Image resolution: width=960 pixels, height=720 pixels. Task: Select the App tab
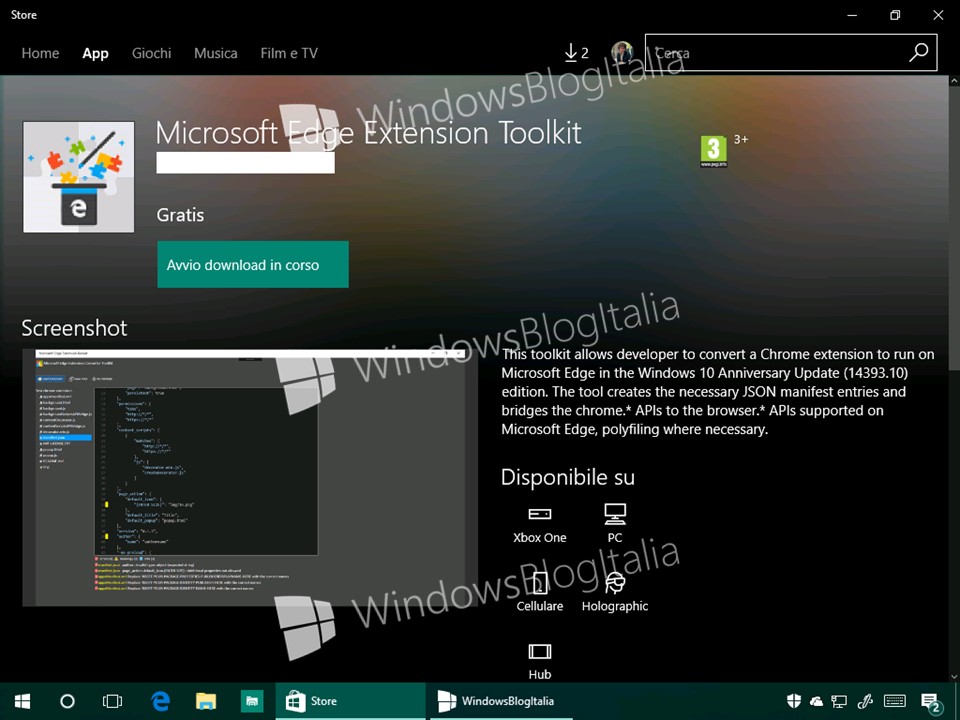pyautogui.click(x=96, y=53)
